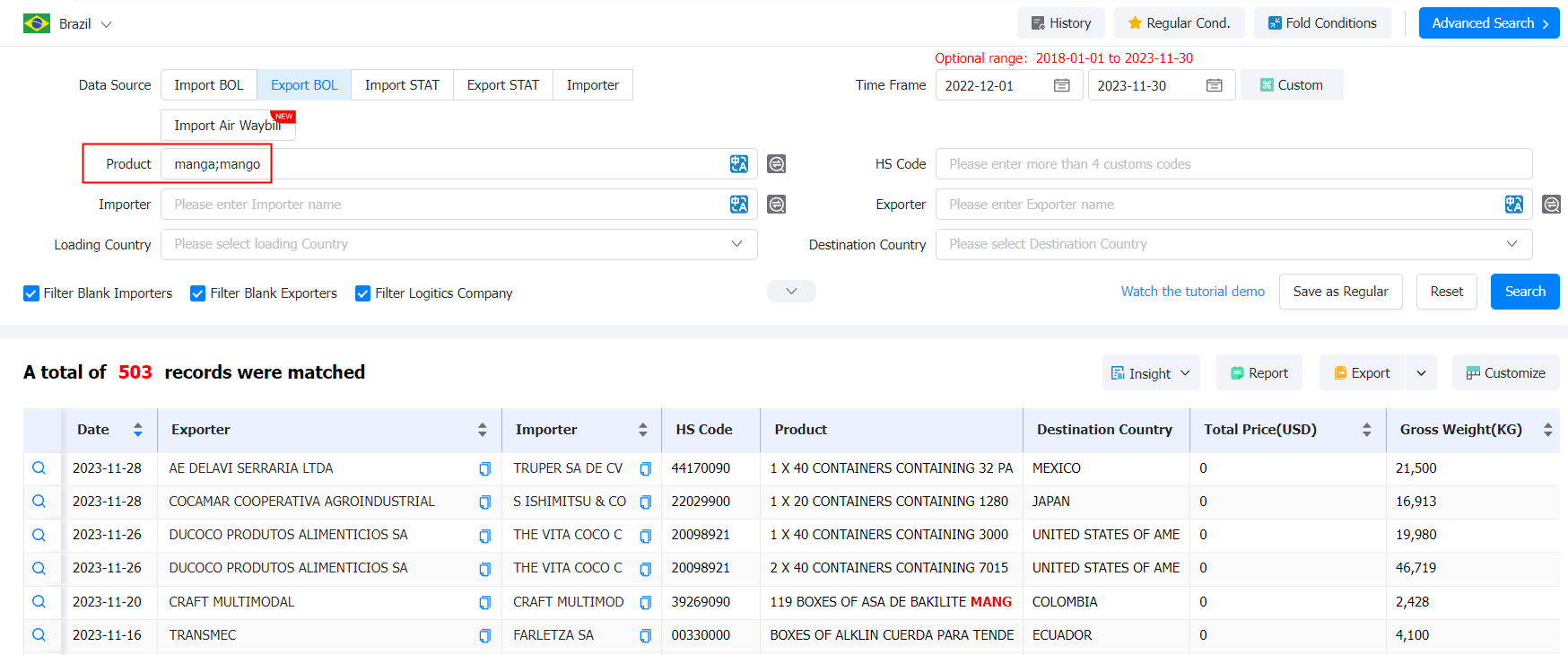Uncheck Filter Blank Importers checkbox
The image size is (1568, 655).
[x=31, y=293]
